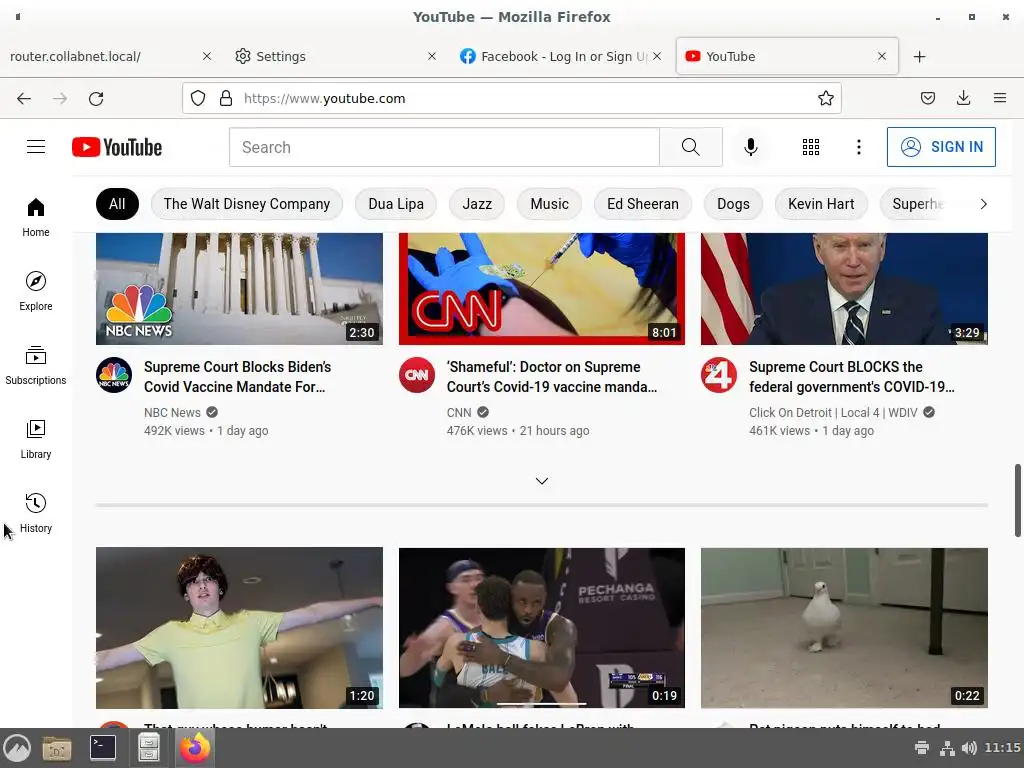
Task: Open History in sidebar
Action: click(36, 513)
